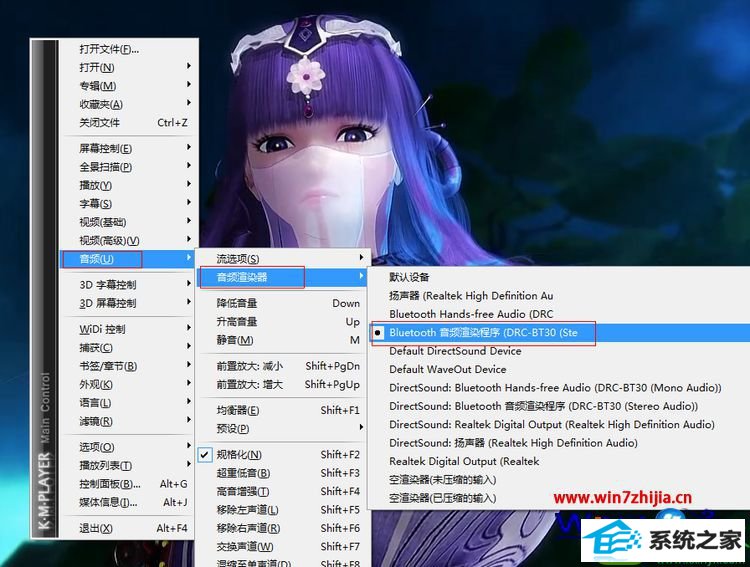Open the 打开文件(F)... menu entry
Screen dimensions: 750x567
click(x=128, y=49)
